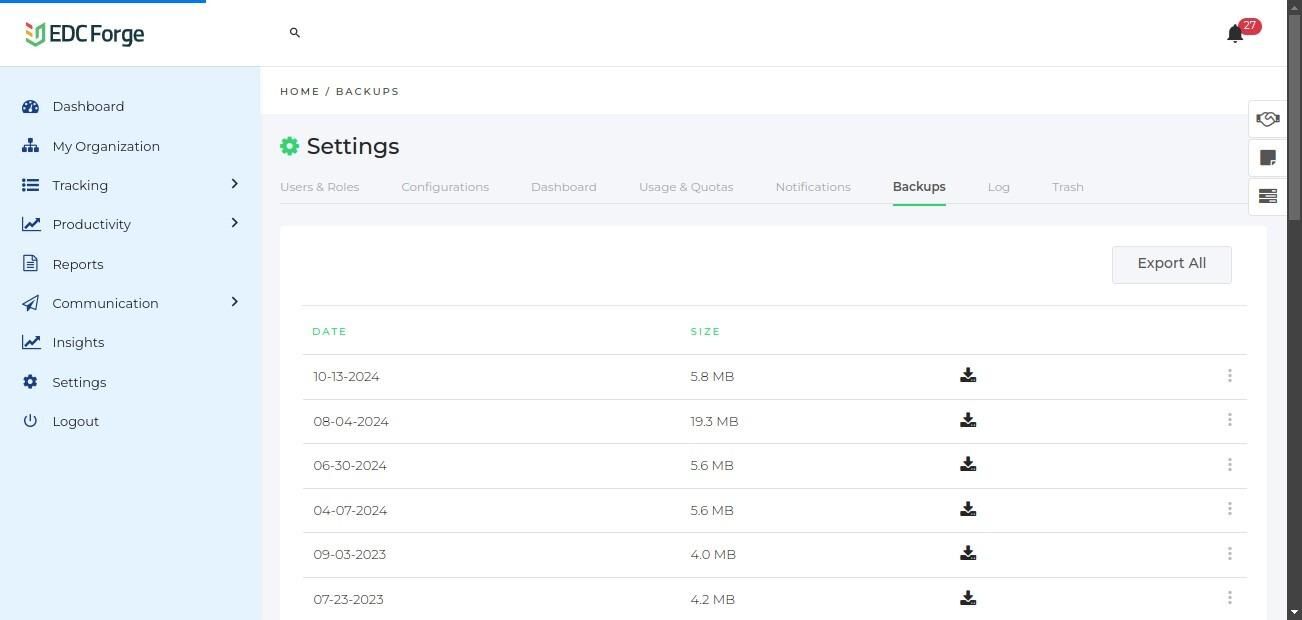Switch to the Users & Roles tab

point(319,187)
